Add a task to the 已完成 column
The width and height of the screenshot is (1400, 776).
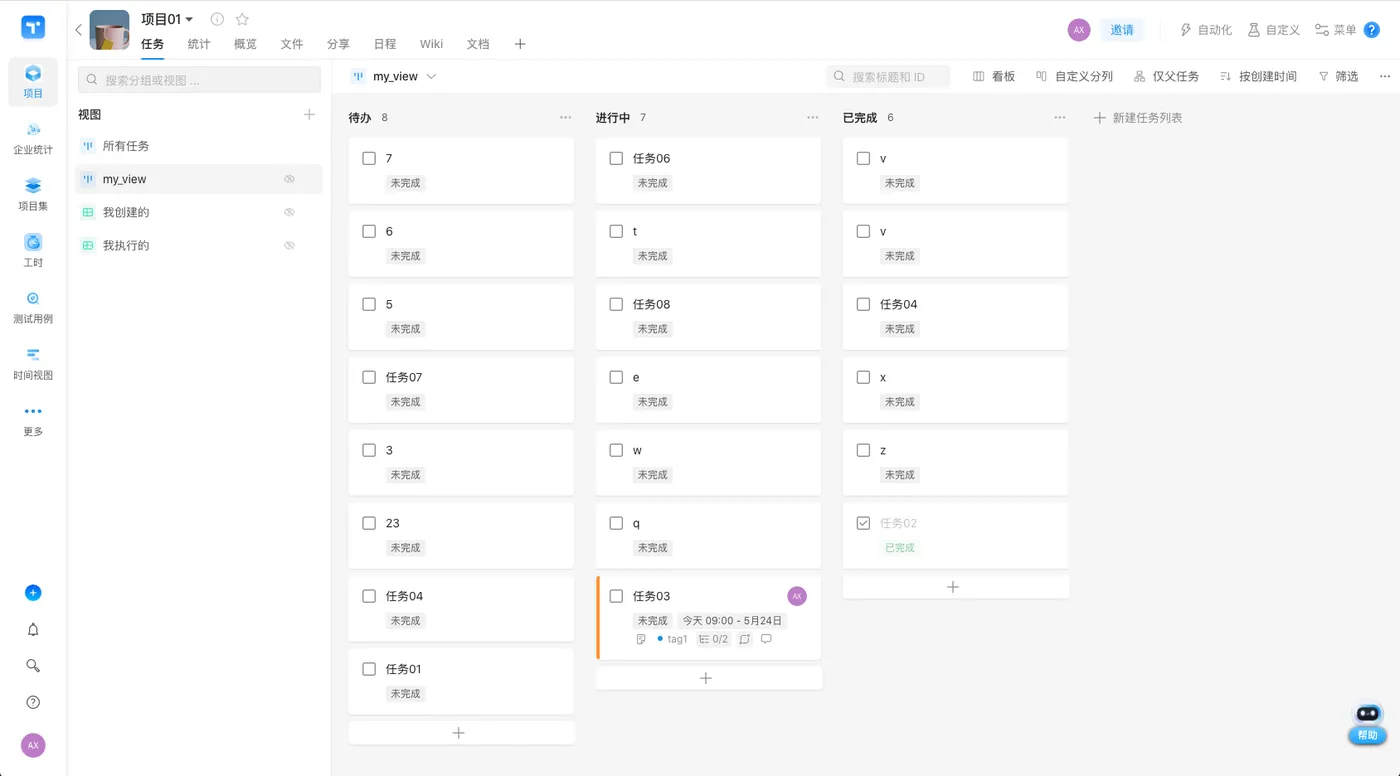coord(955,587)
